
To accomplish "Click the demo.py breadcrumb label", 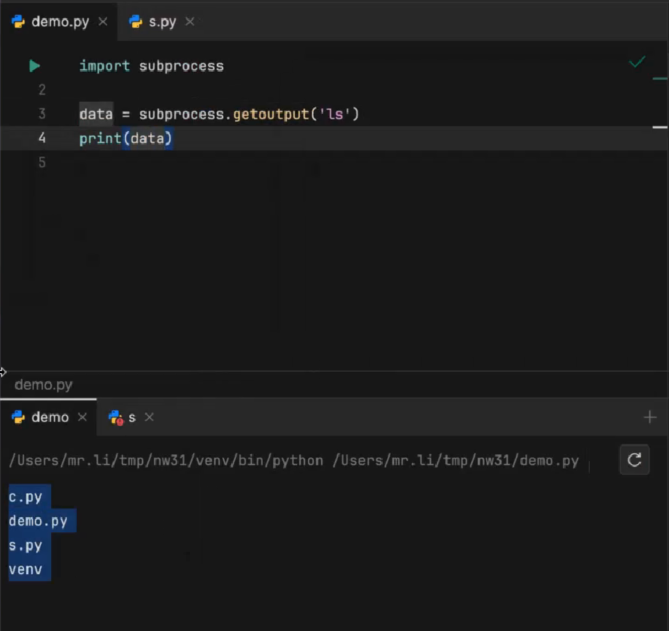I will coord(44,385).
